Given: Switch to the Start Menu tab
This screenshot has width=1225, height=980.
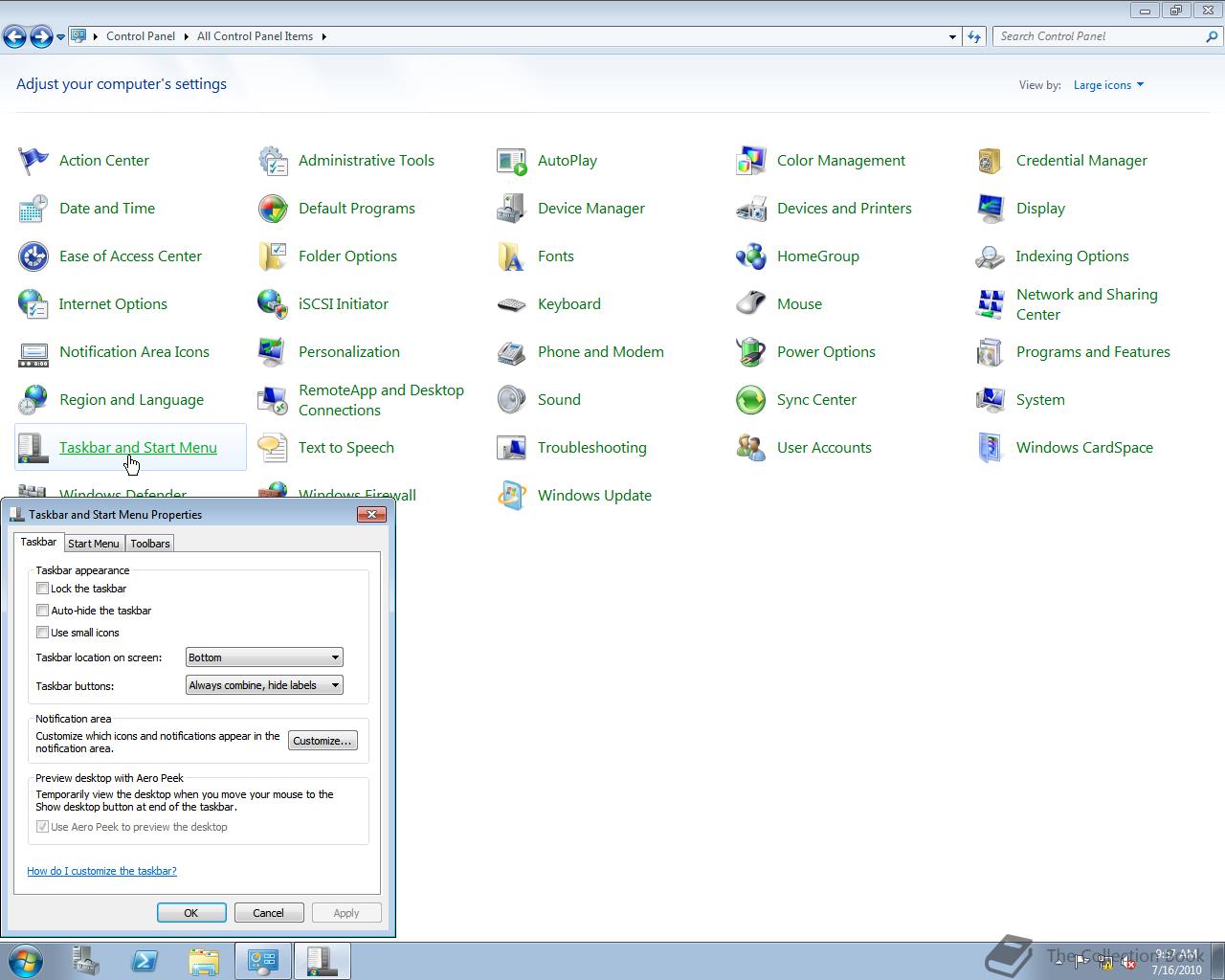Looking at the screenshot, I should (94, 543).
